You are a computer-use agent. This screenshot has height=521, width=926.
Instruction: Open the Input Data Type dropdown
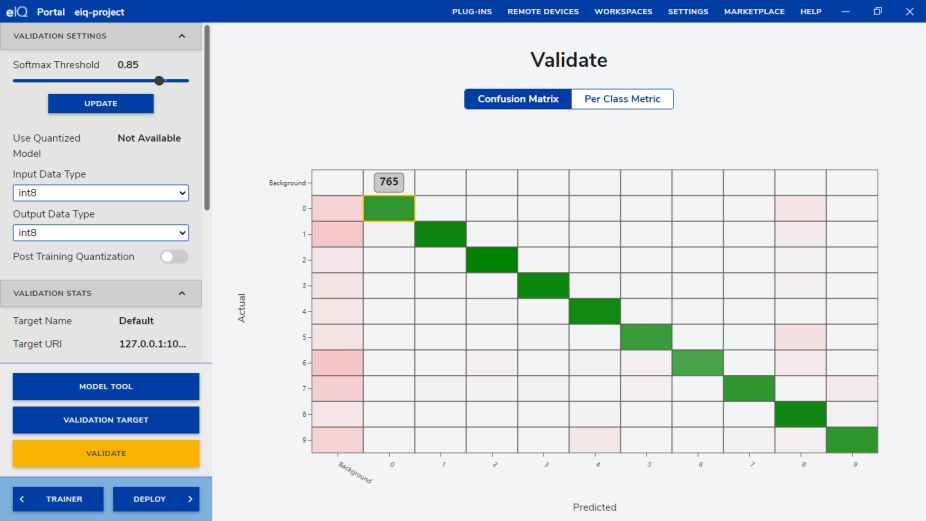101,193
